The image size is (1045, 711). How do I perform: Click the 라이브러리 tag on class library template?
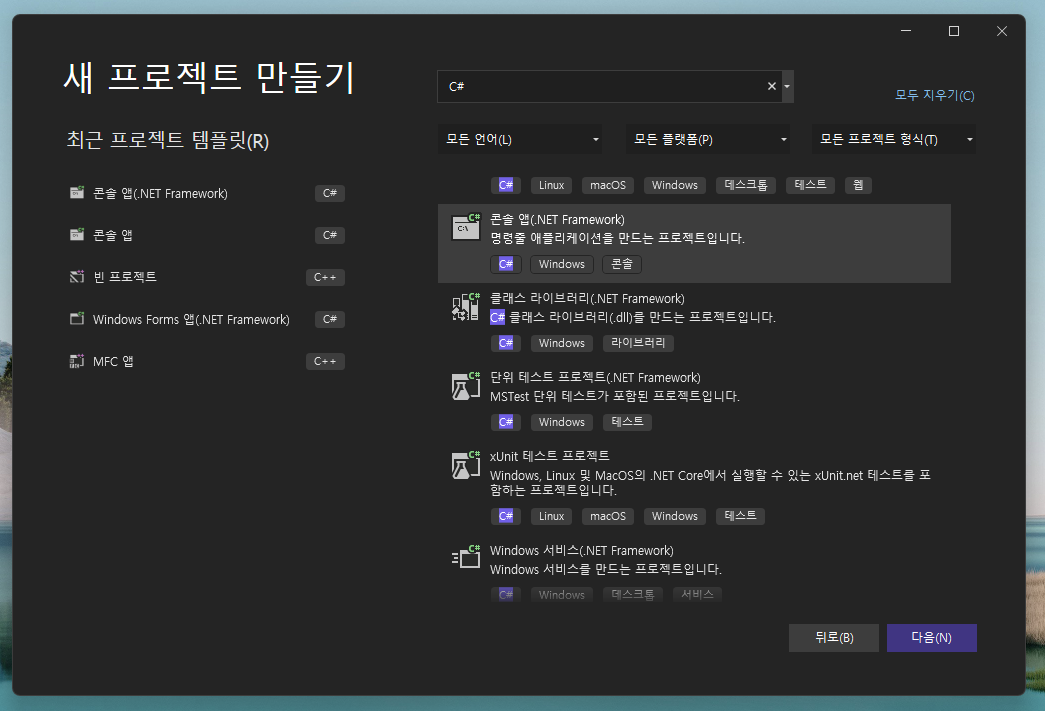click(x=638, y=343)
